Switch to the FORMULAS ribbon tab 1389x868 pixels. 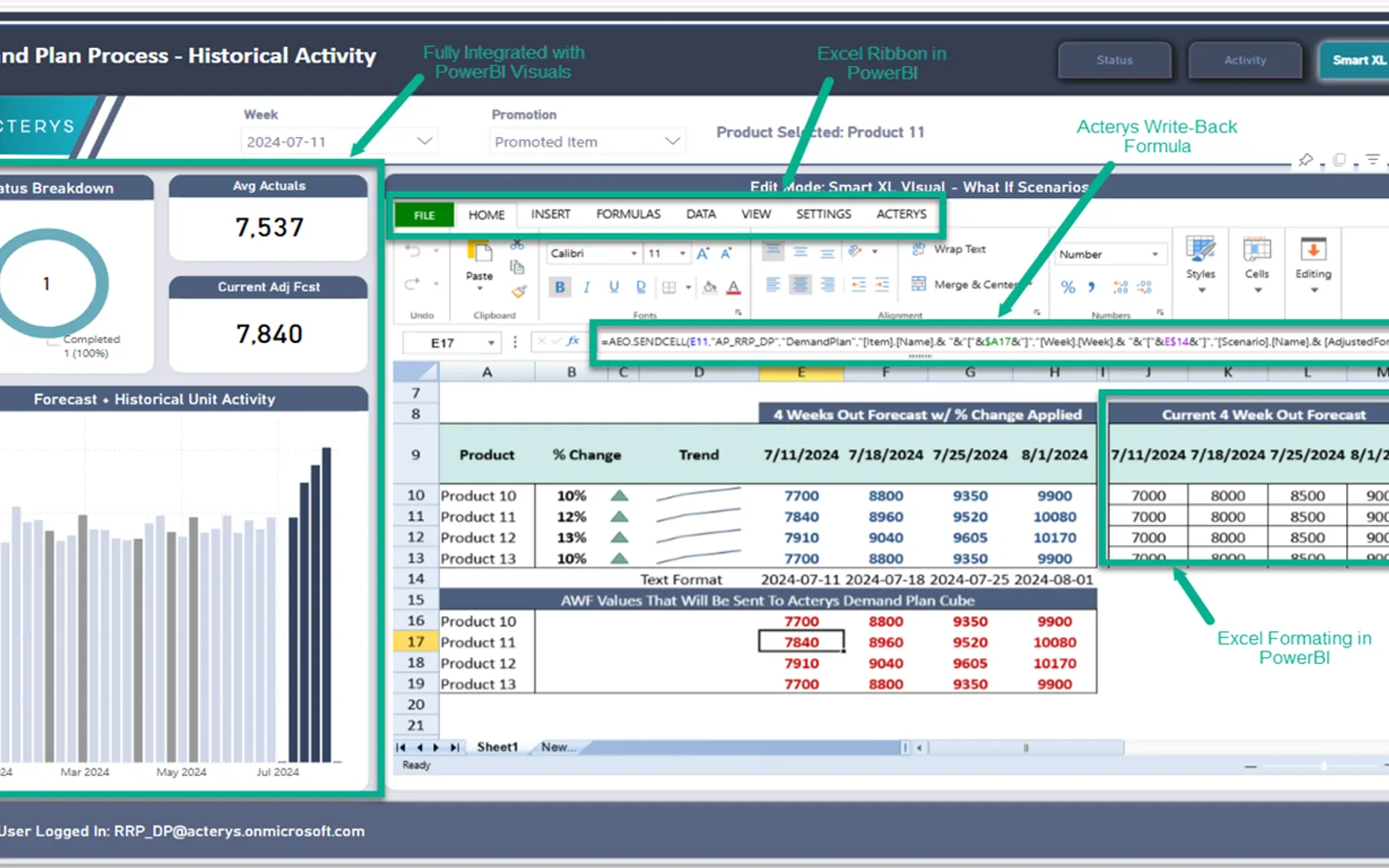[x=629, y=214]
